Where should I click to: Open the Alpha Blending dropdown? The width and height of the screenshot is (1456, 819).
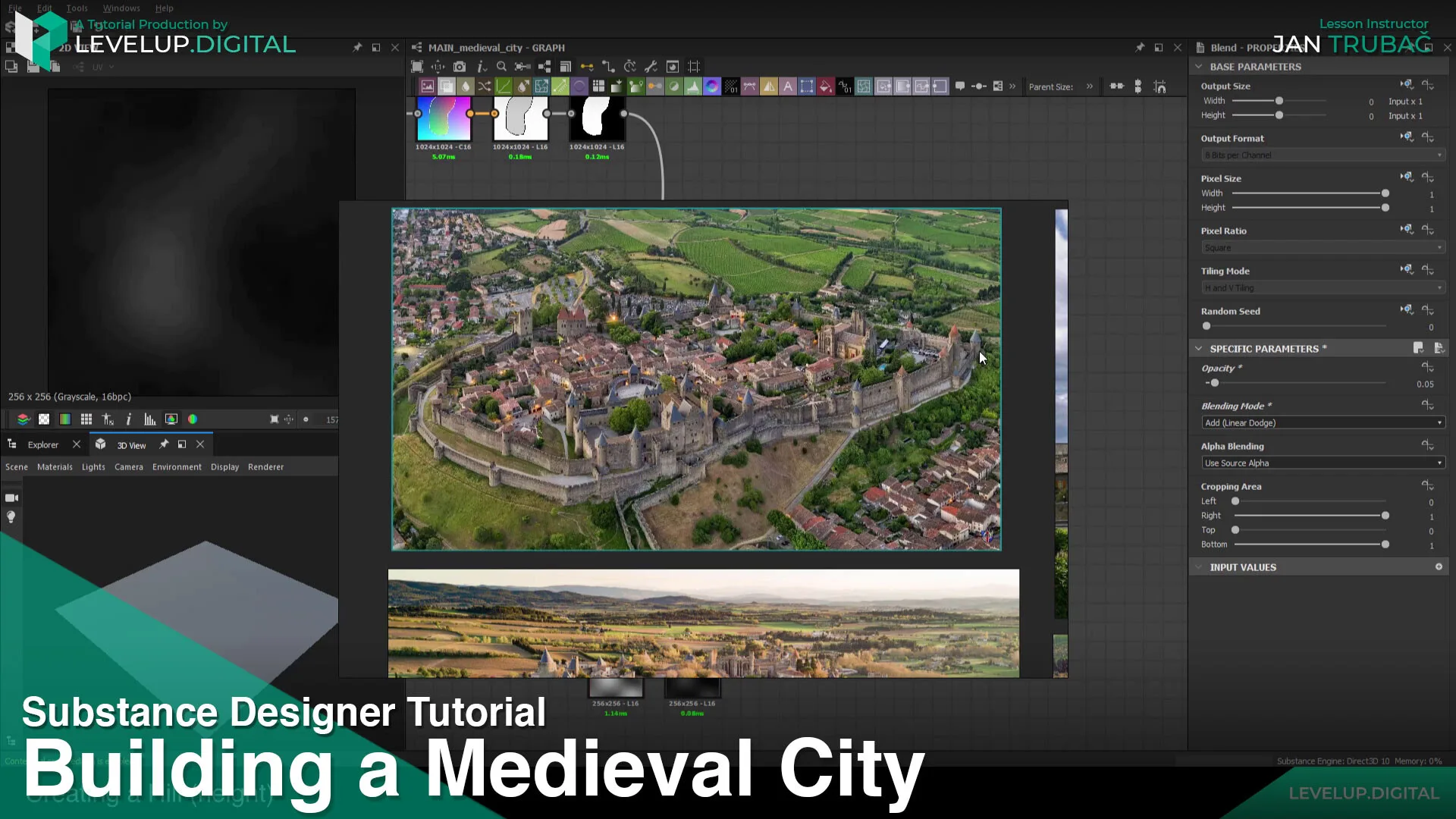(x=1321, y=462)
